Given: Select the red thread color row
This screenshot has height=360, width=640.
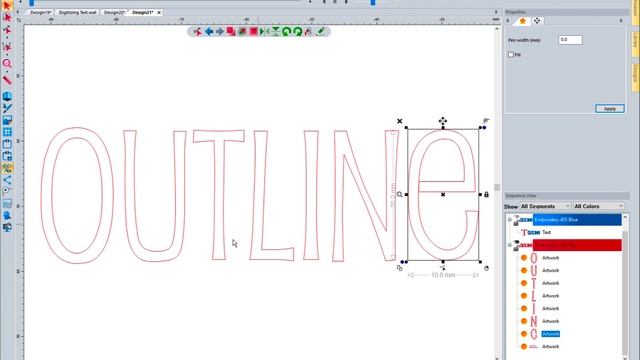Looking at the screenshot, I should coord(577,245).
